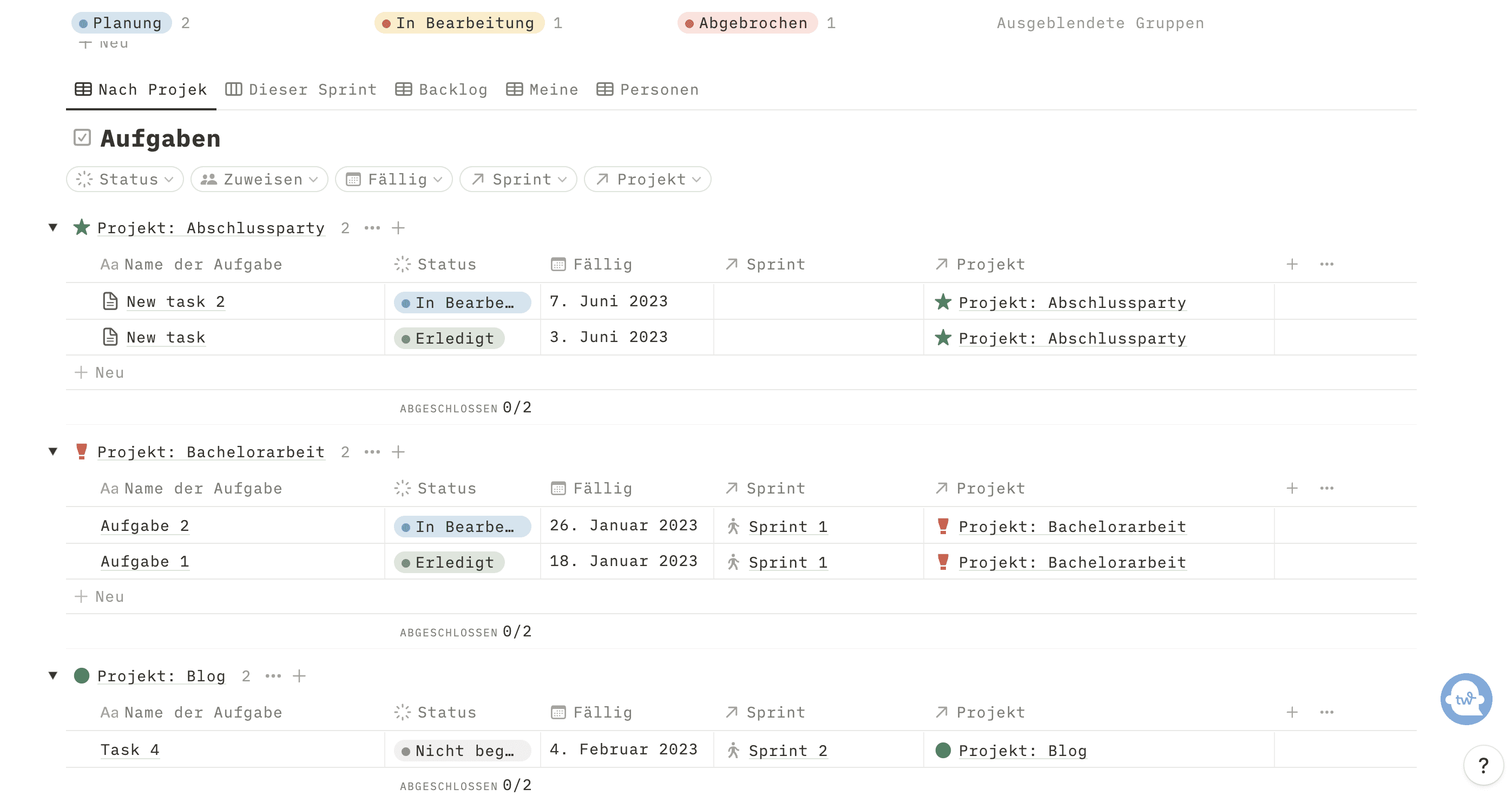1512x802 pixels.
Task: Click the blue tw chat bubble widget
Action: (x=1466, y=699)
